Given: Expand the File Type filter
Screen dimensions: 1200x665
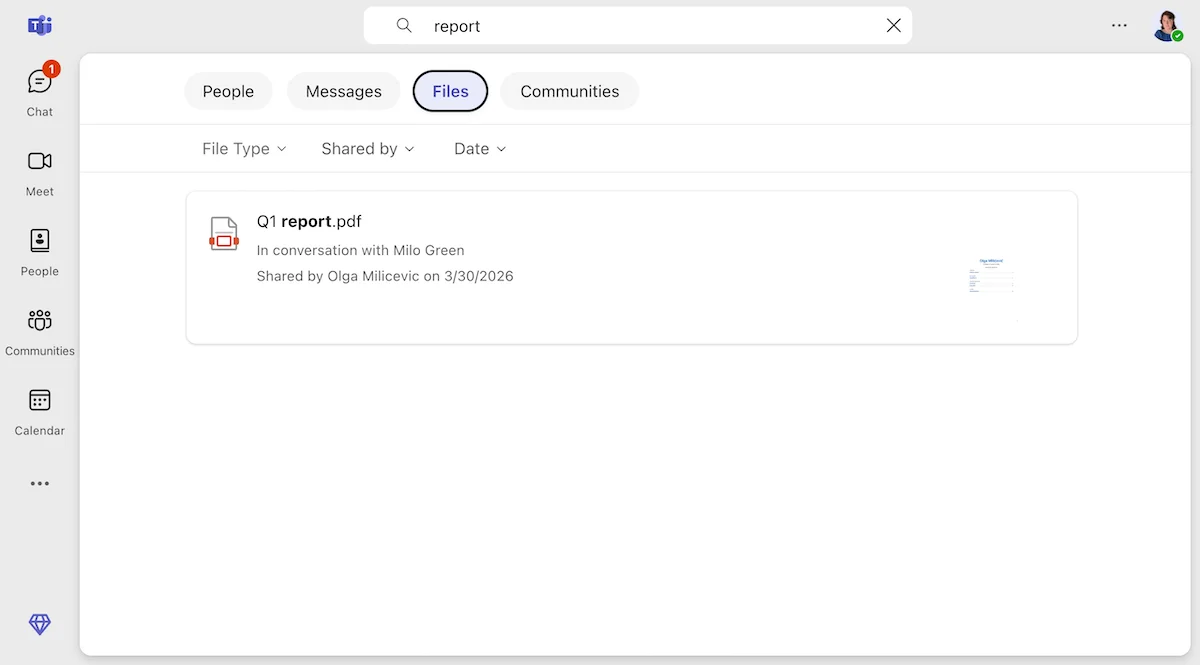Looking at the screenshot, I should pyautogui.click(x=242, y=148).
